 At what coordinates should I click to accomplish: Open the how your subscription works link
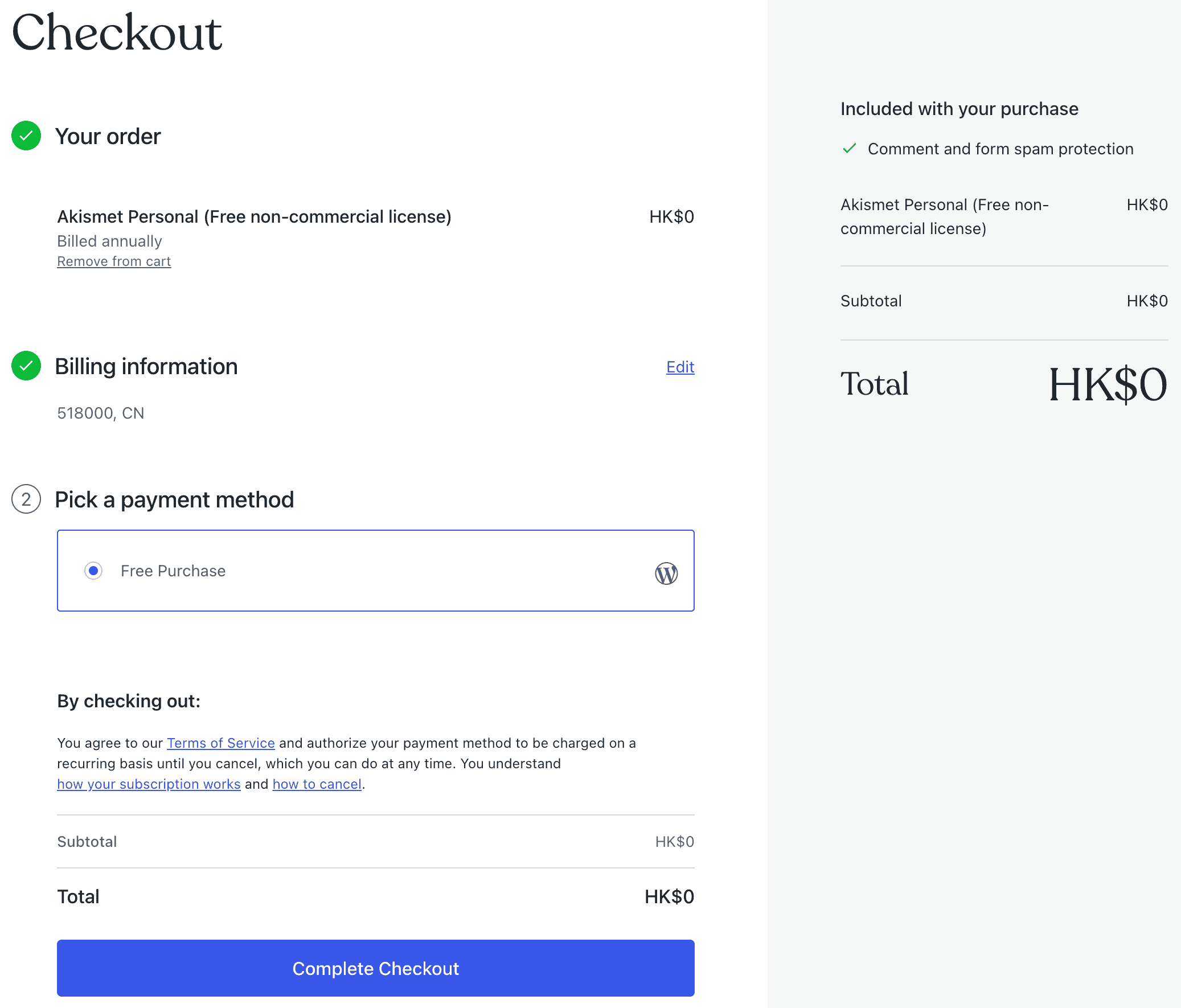pyautogui.click(x=149, y=784)
